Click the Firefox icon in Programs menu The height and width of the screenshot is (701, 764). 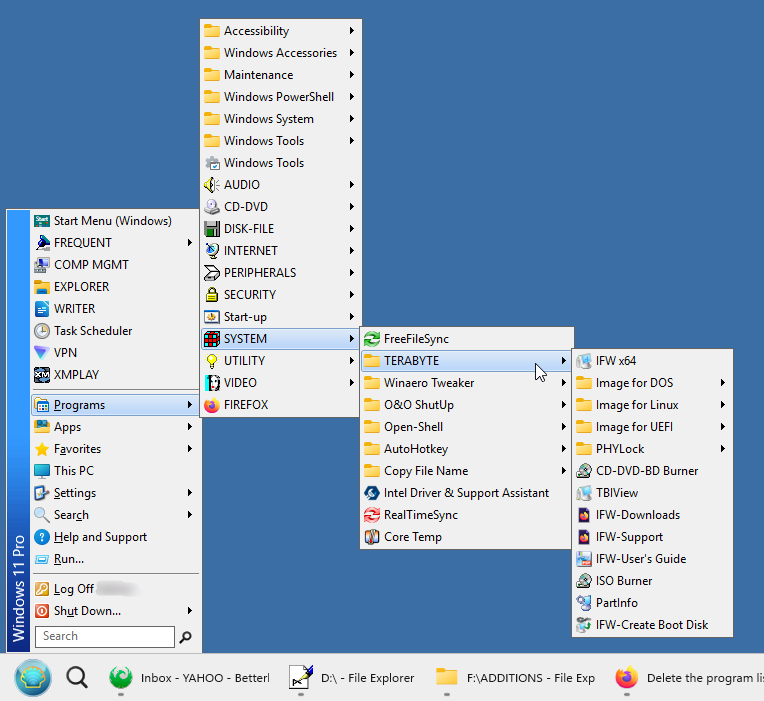[212, 405]
